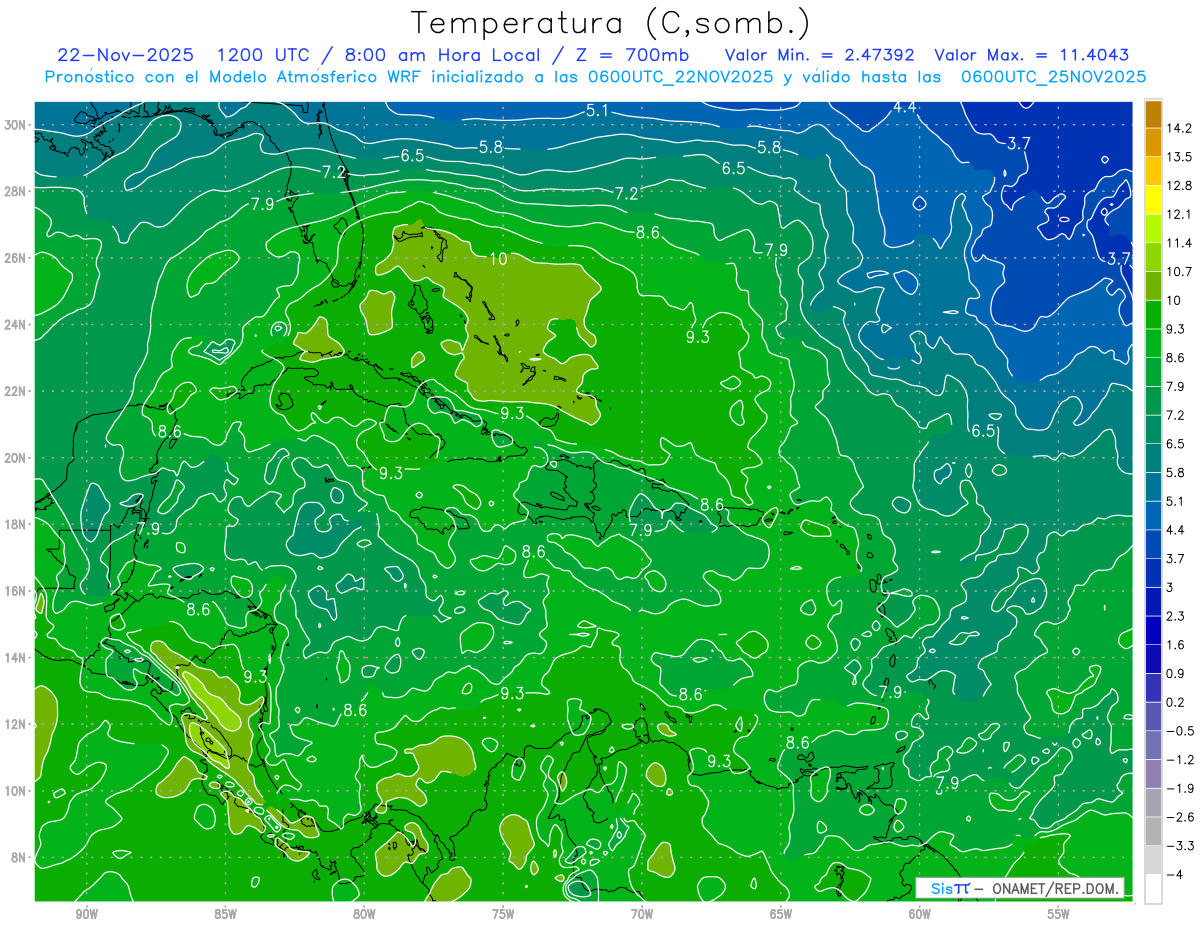Click the legend value "12.1"

(1178, 214)
